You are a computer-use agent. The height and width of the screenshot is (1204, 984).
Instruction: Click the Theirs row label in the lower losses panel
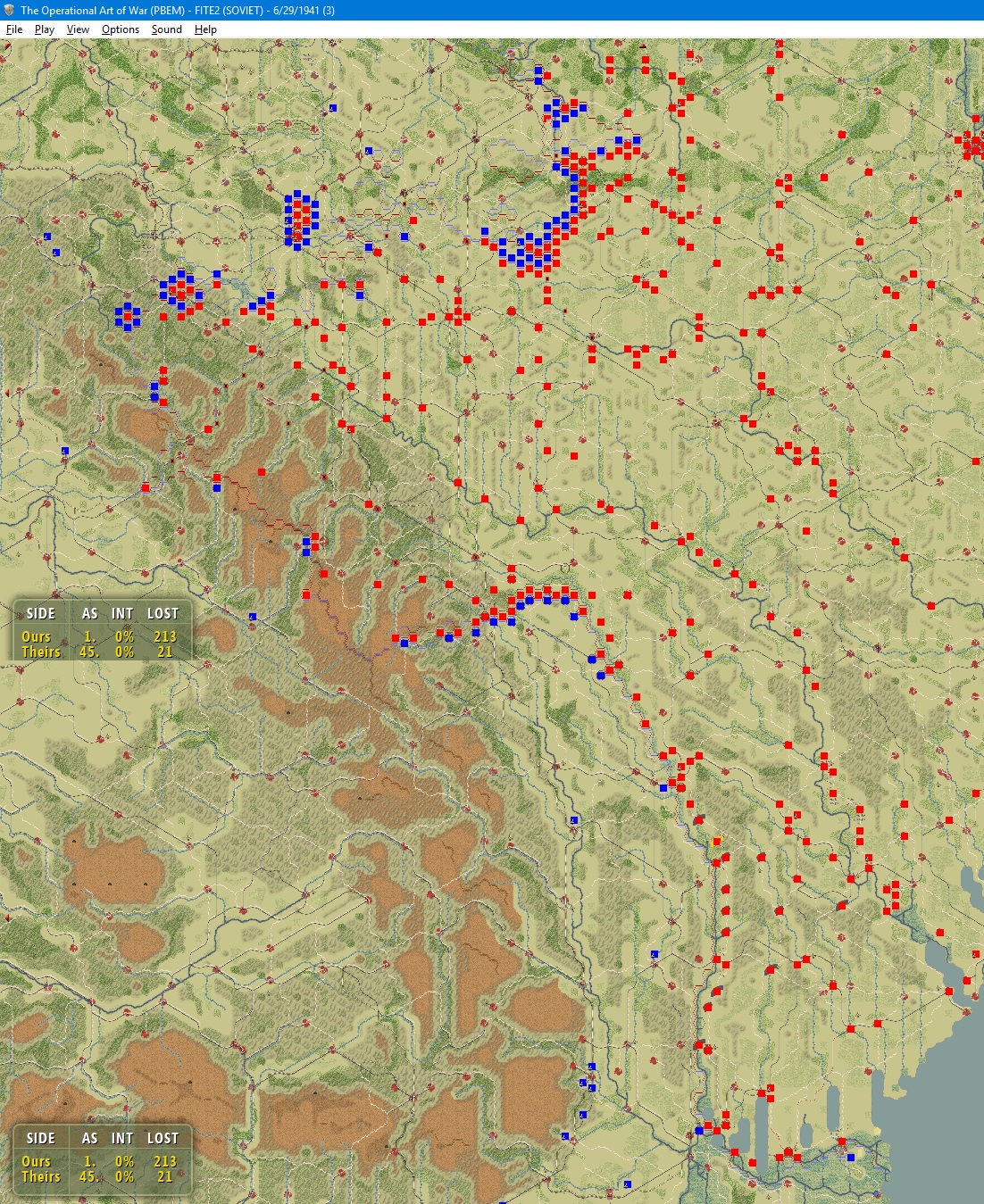[41, 1176]
